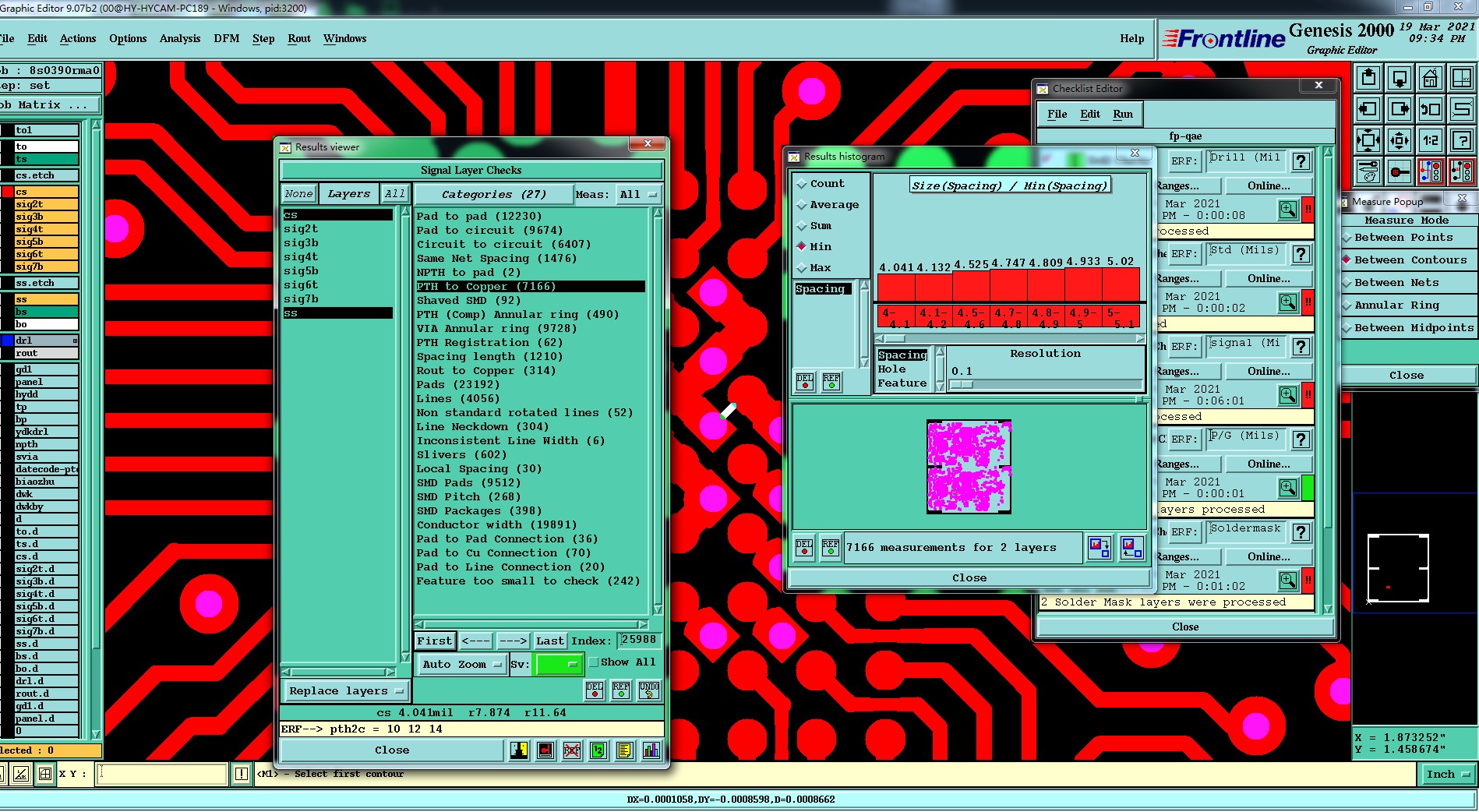This screenshot has height=812, width=1479.
Task: Open the green Sv severity dropdown
Action: point(558,664)
